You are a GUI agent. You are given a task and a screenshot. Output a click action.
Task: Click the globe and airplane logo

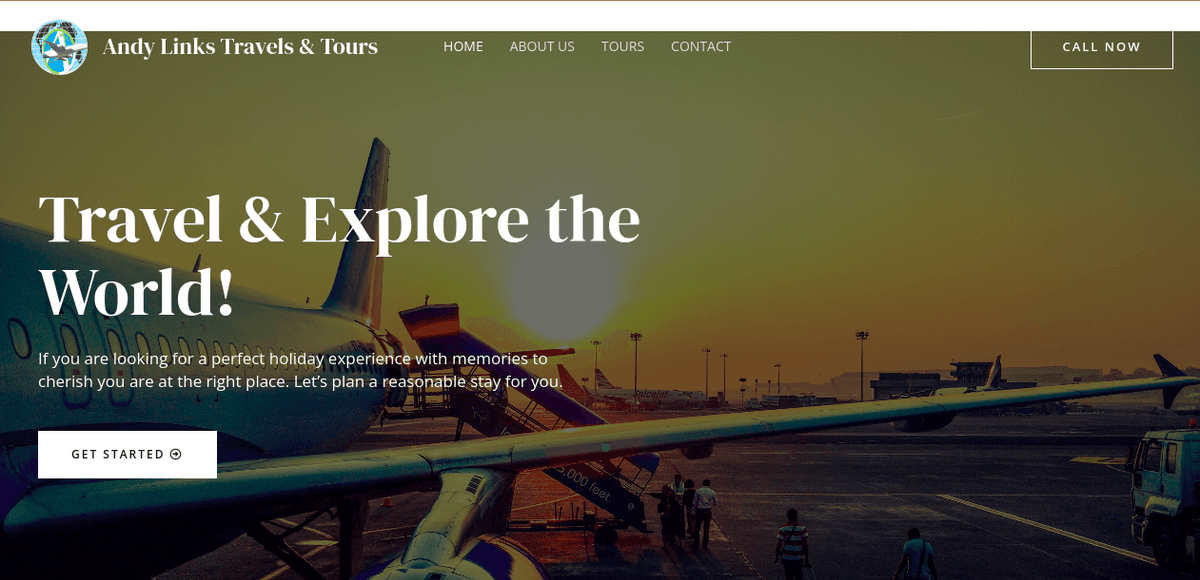coord(59,47)
